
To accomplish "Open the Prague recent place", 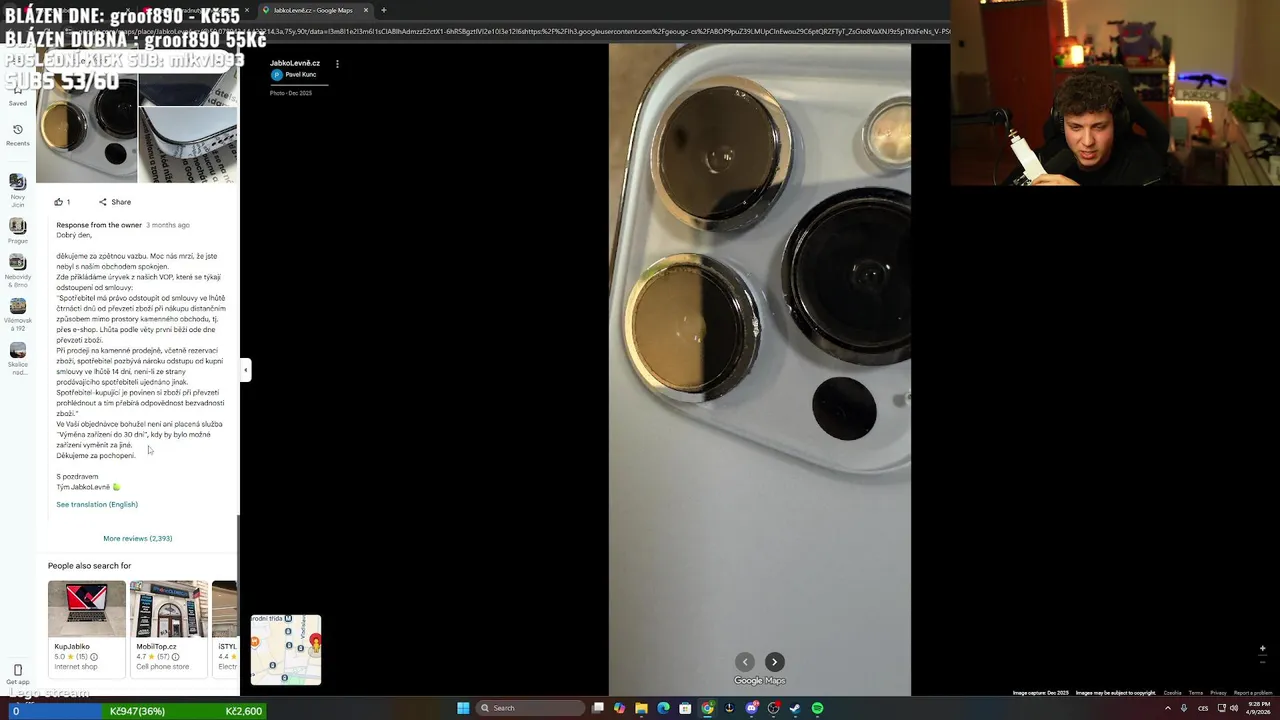I will coord(17,232).
